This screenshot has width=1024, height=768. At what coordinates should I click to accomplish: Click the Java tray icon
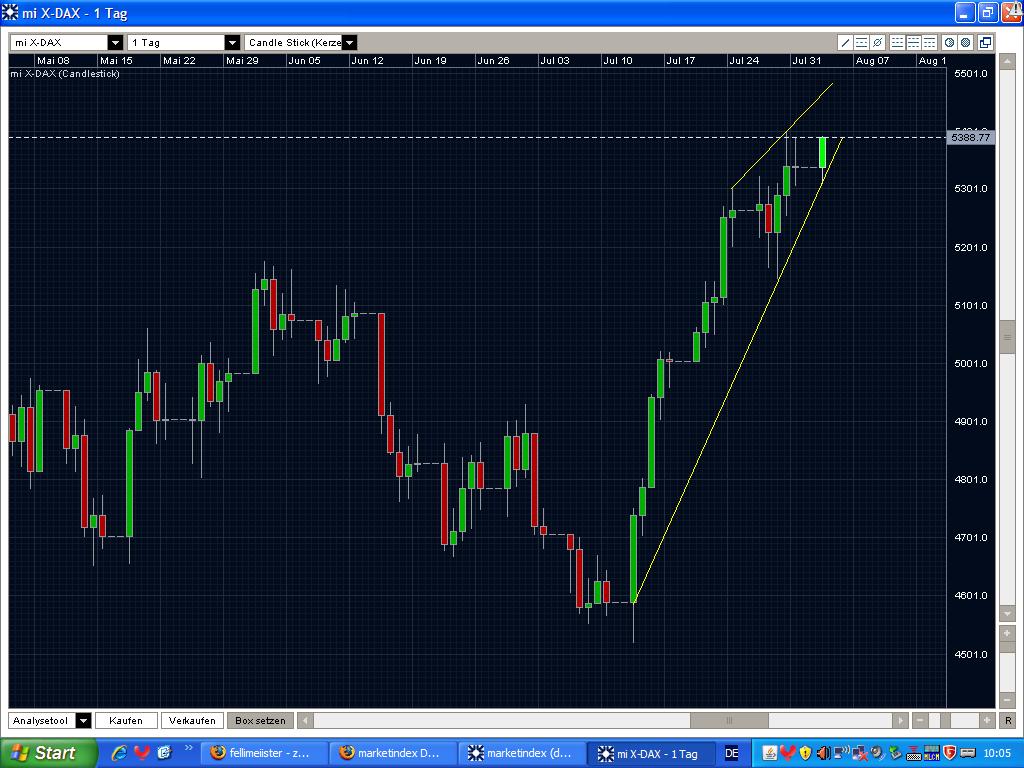tap(770, 753)
